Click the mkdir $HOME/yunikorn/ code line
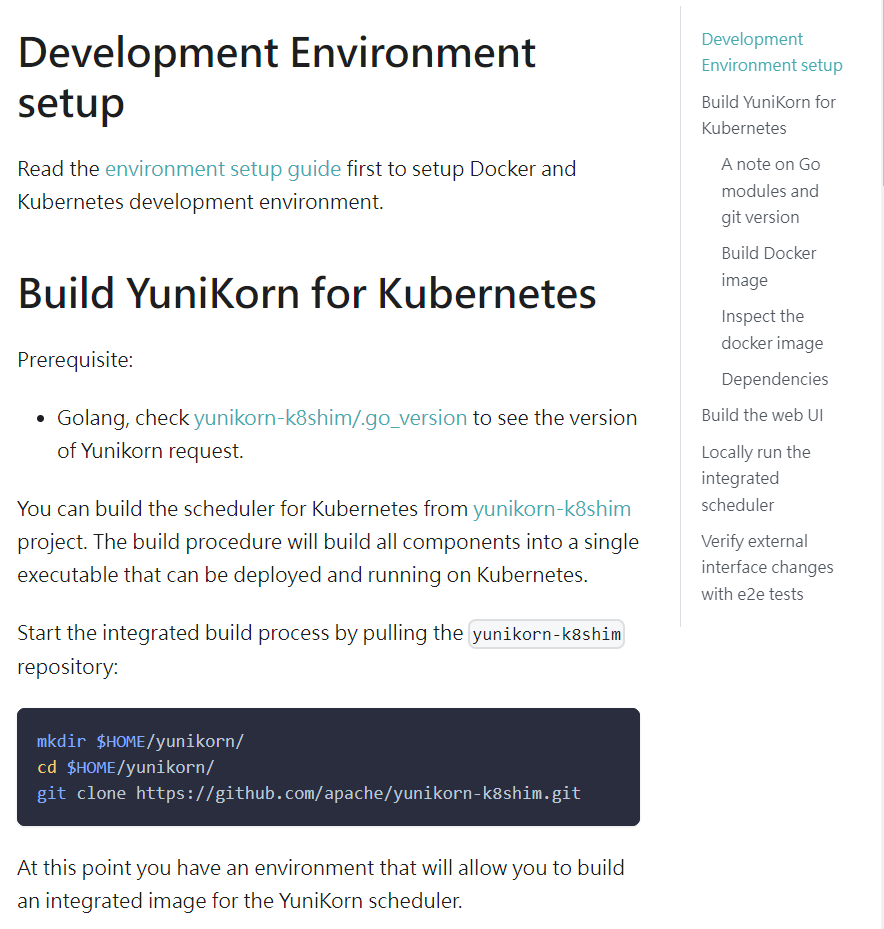The width and height of the screenshot is (884, 929). pyautogui.click(x=140, y=741)
